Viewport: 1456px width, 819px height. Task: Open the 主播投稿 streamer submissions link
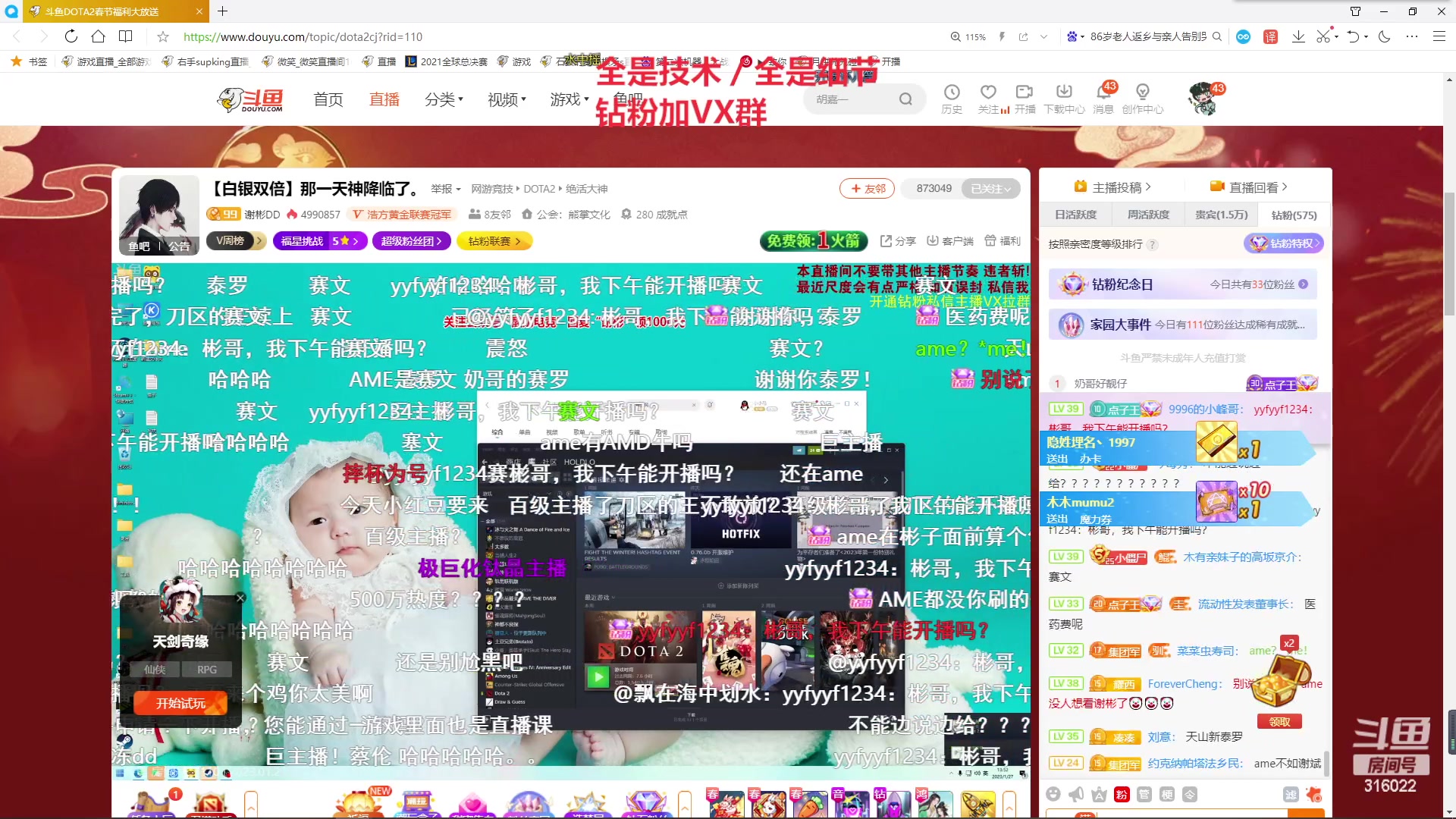(x=1112, y=187)
